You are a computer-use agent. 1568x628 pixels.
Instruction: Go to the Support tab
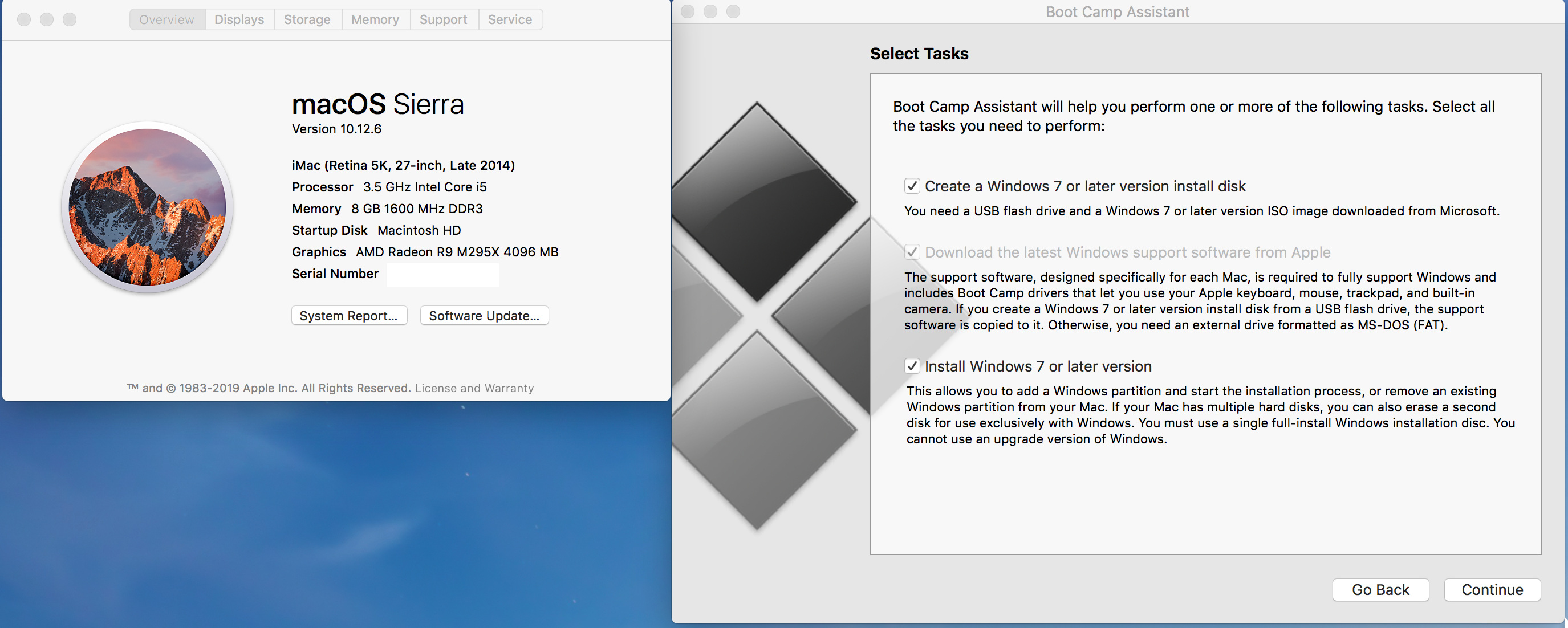[443, 19]
